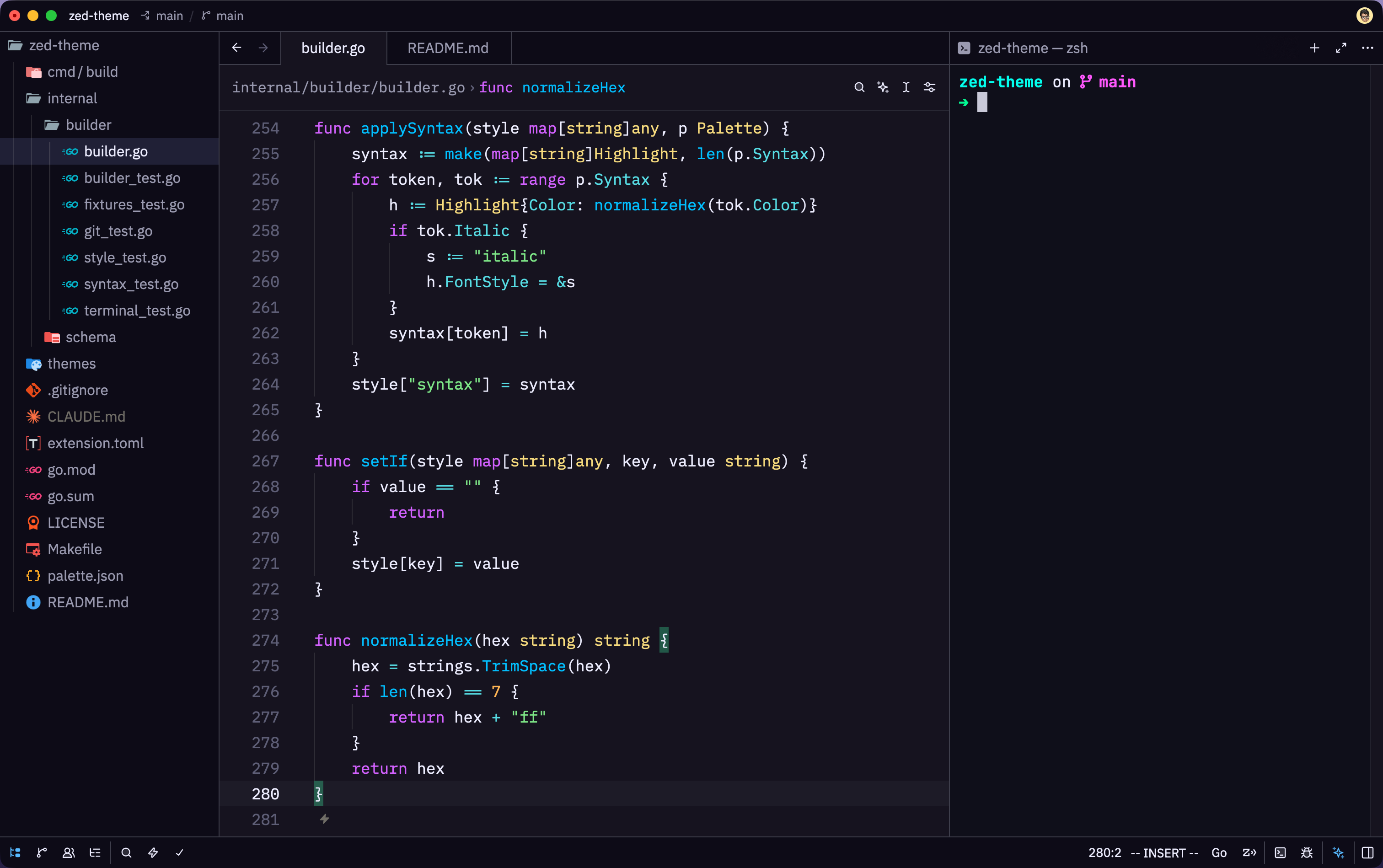
Task: Open the terminal panel more options menu
Action: click(x=1367, y=48)
